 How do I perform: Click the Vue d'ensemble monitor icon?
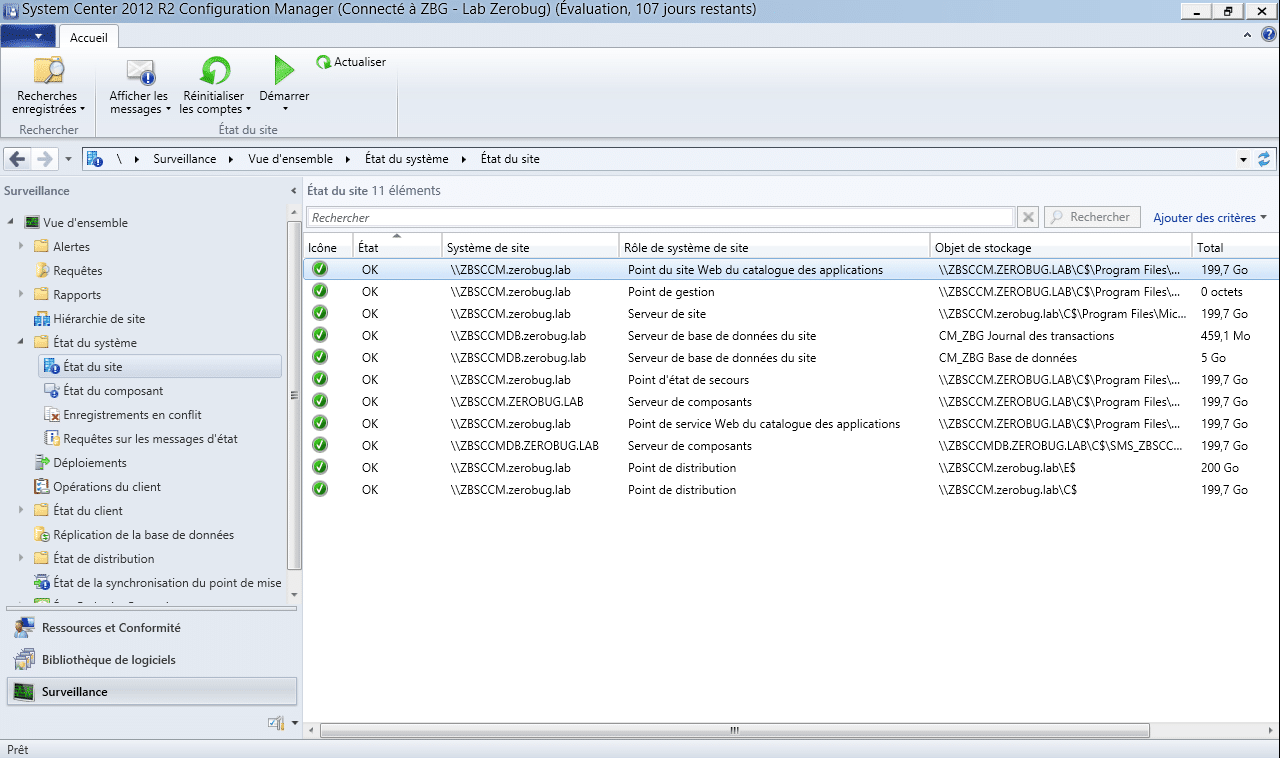(x=32, y=223)
